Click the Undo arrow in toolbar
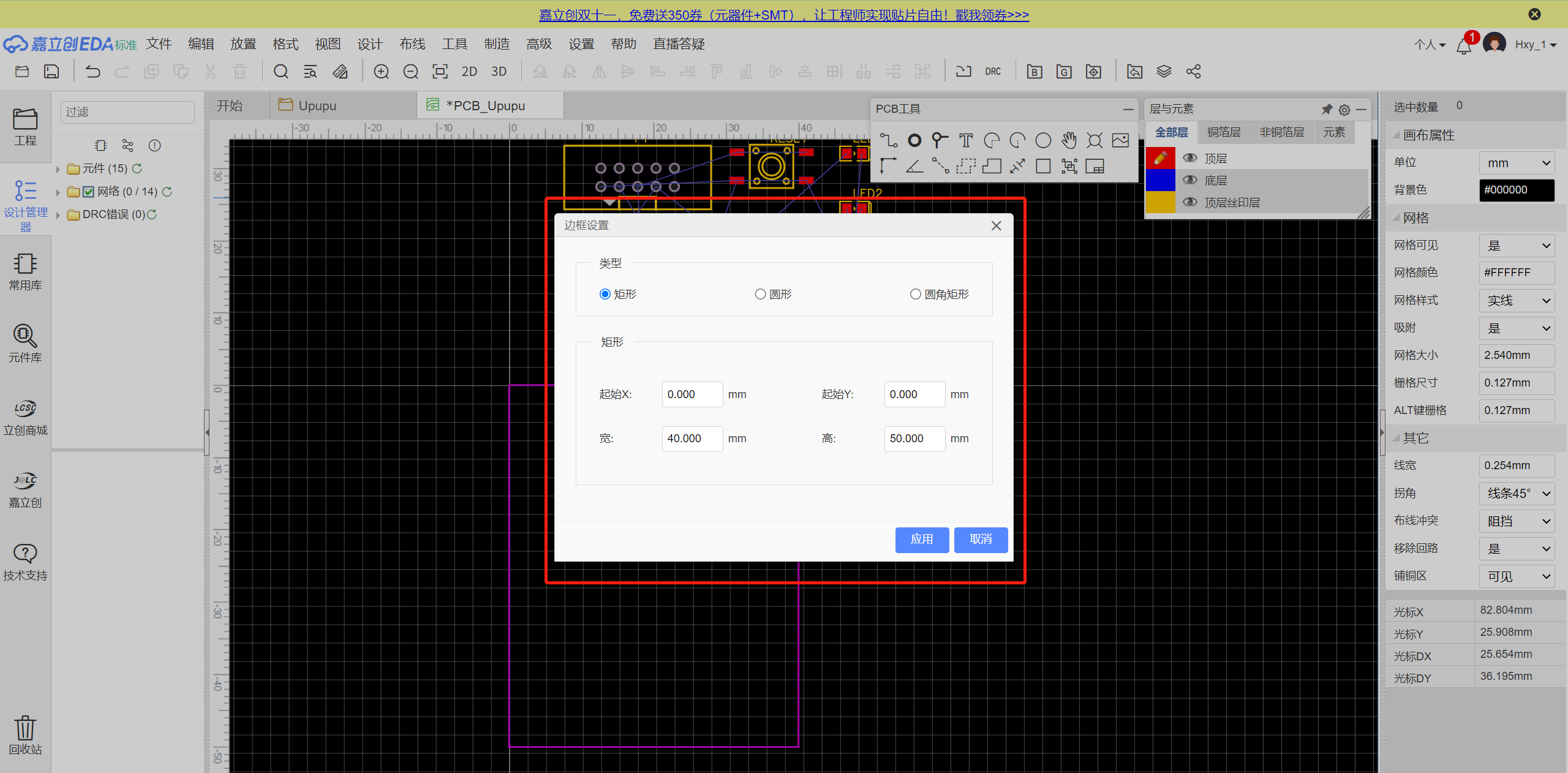 (x=92, y=72)
